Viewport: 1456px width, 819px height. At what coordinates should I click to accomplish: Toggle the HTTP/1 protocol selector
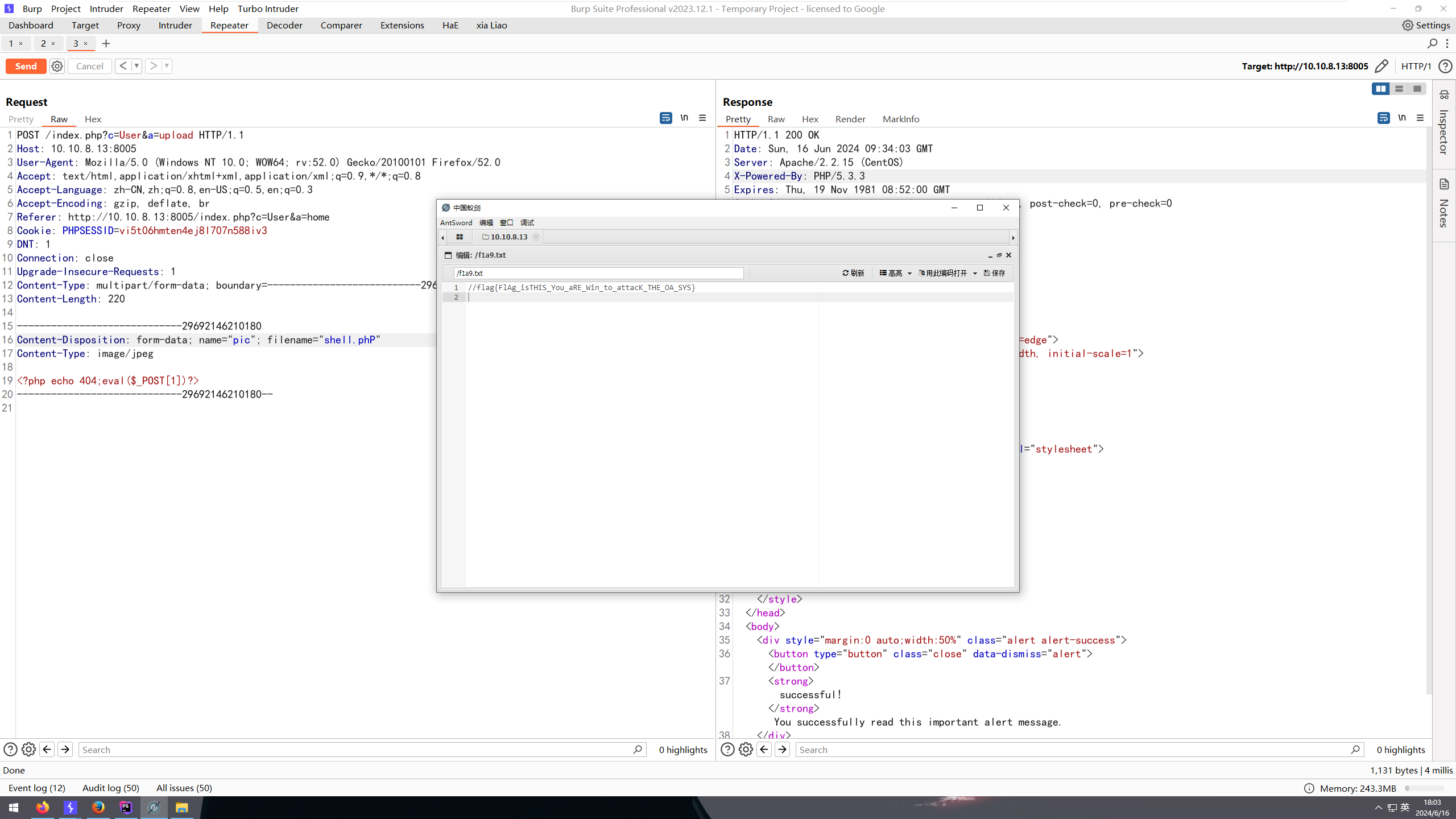(1416, 66)
